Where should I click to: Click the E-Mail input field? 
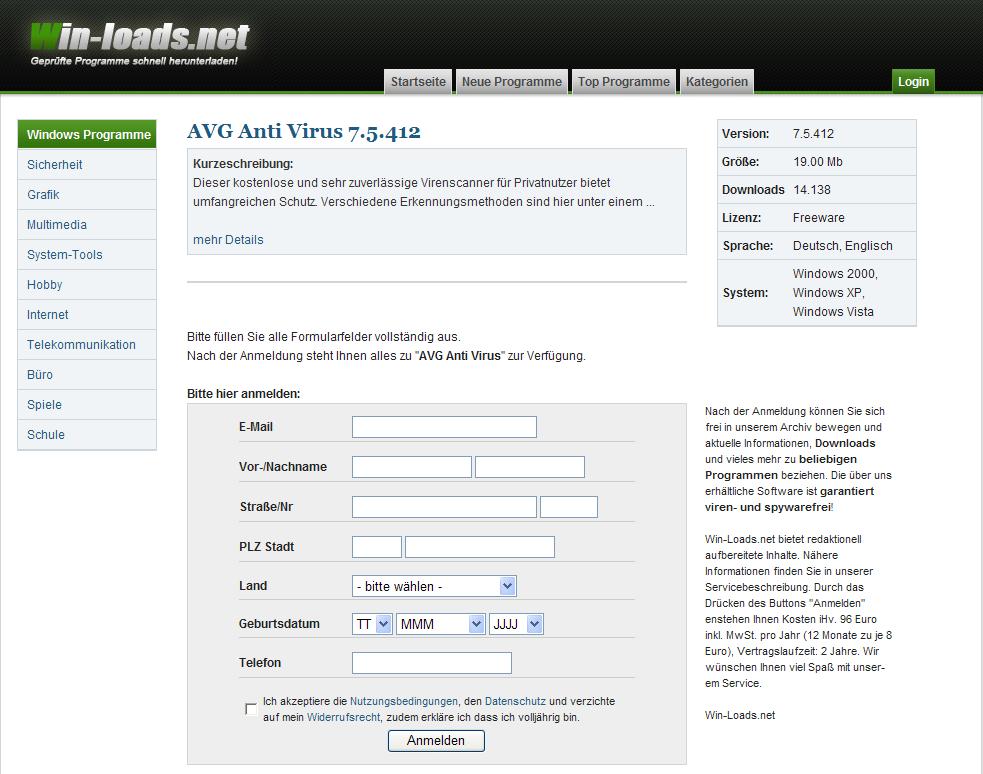(443, 426)
